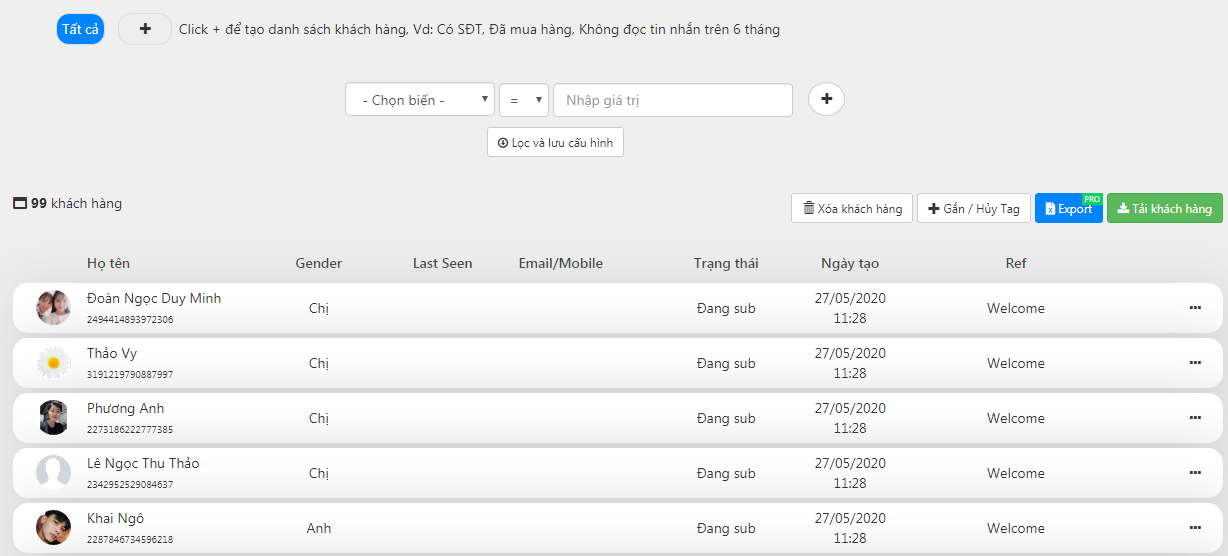This screenshot has height=556, width=1228.
Task: Click the name "Phương Anh"
Action: [126, 408]
